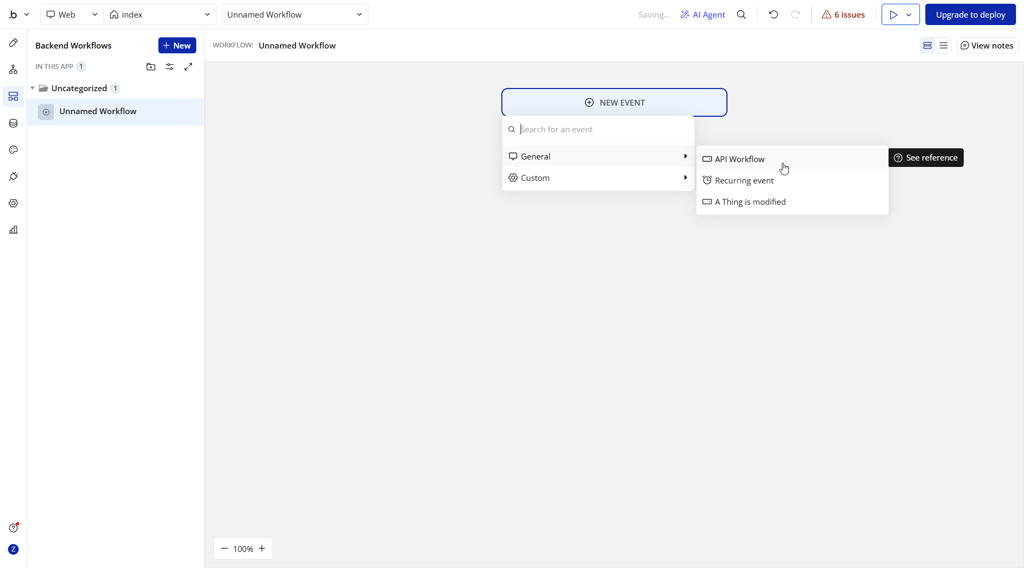Undo the last action

click(x=773, y=14)
